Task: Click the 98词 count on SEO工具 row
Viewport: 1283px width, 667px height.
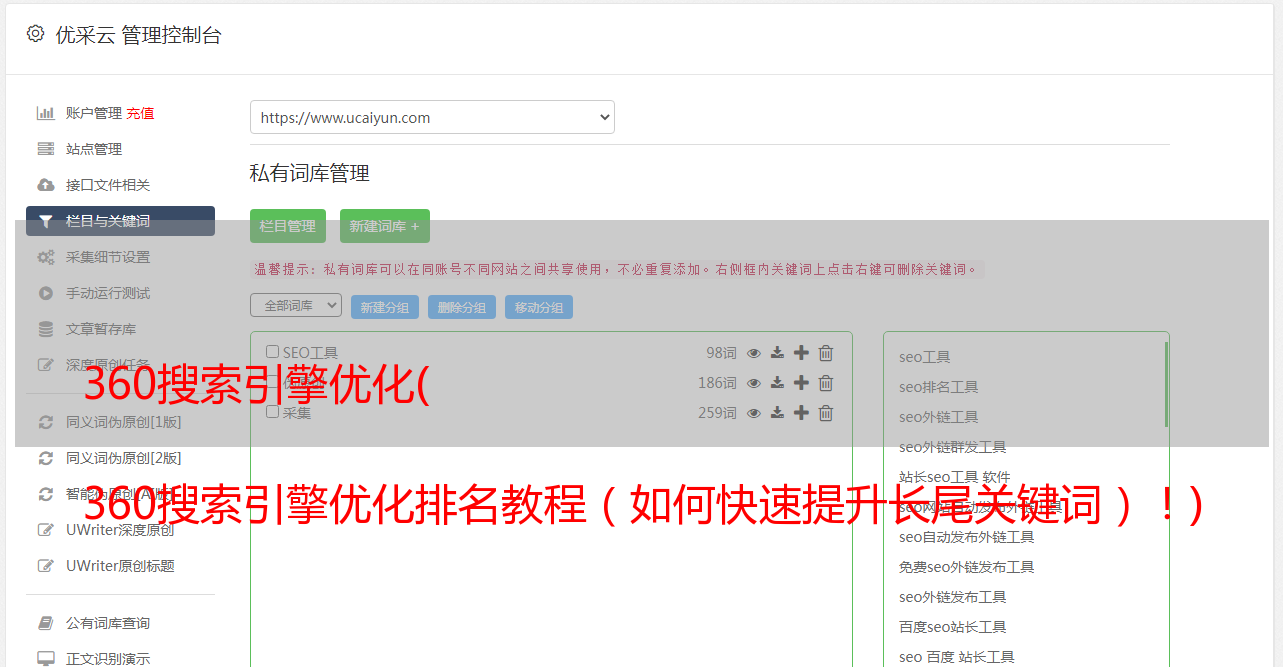Action: point(721,353)
